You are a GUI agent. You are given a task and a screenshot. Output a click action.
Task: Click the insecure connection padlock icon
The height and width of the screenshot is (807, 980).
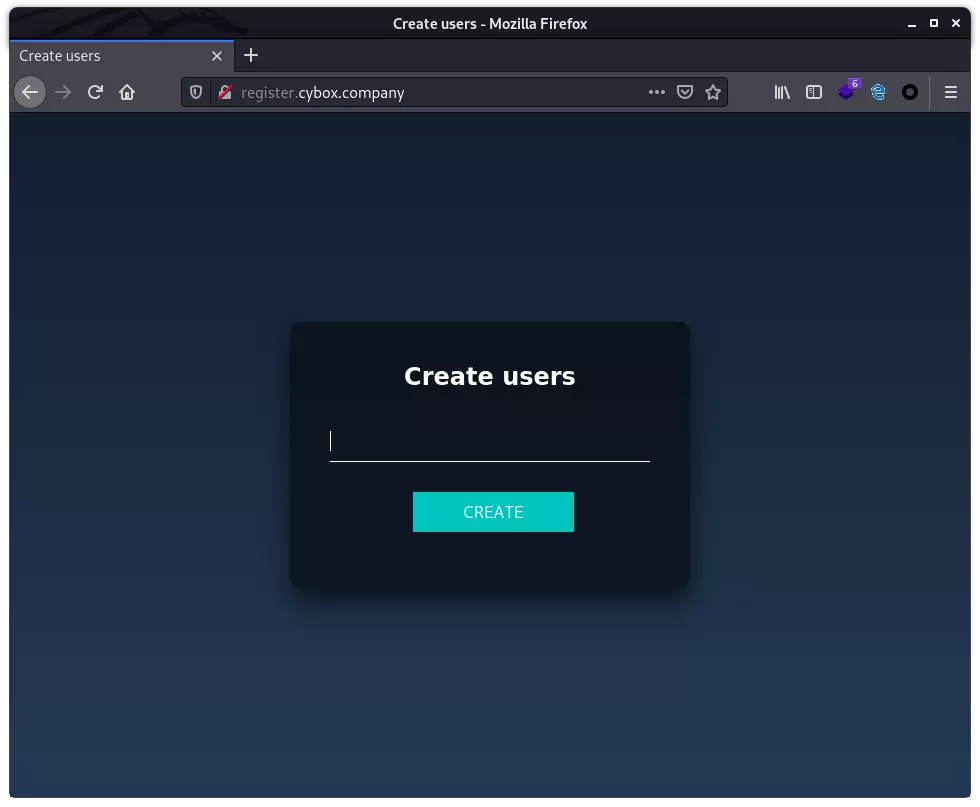tap(225, 92)
